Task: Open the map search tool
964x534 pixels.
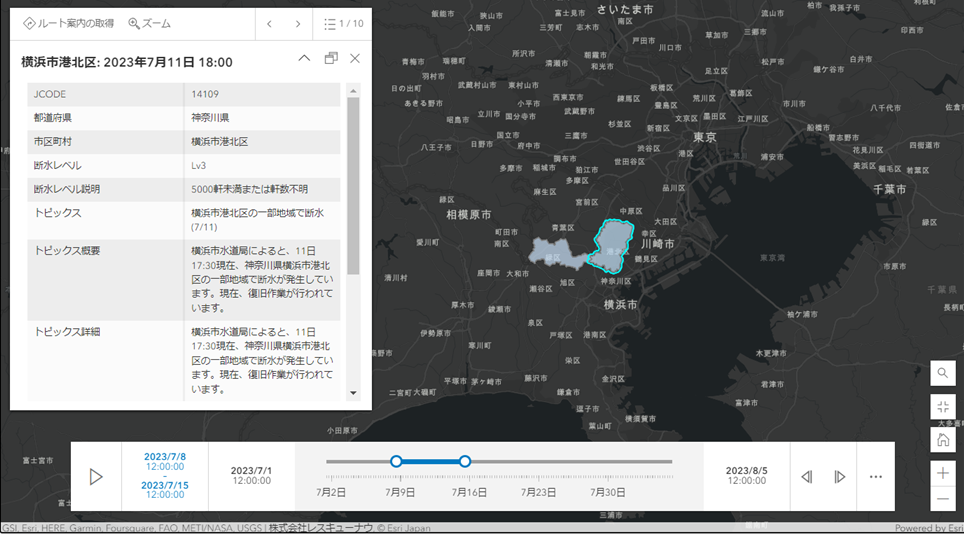Action: 943,373
